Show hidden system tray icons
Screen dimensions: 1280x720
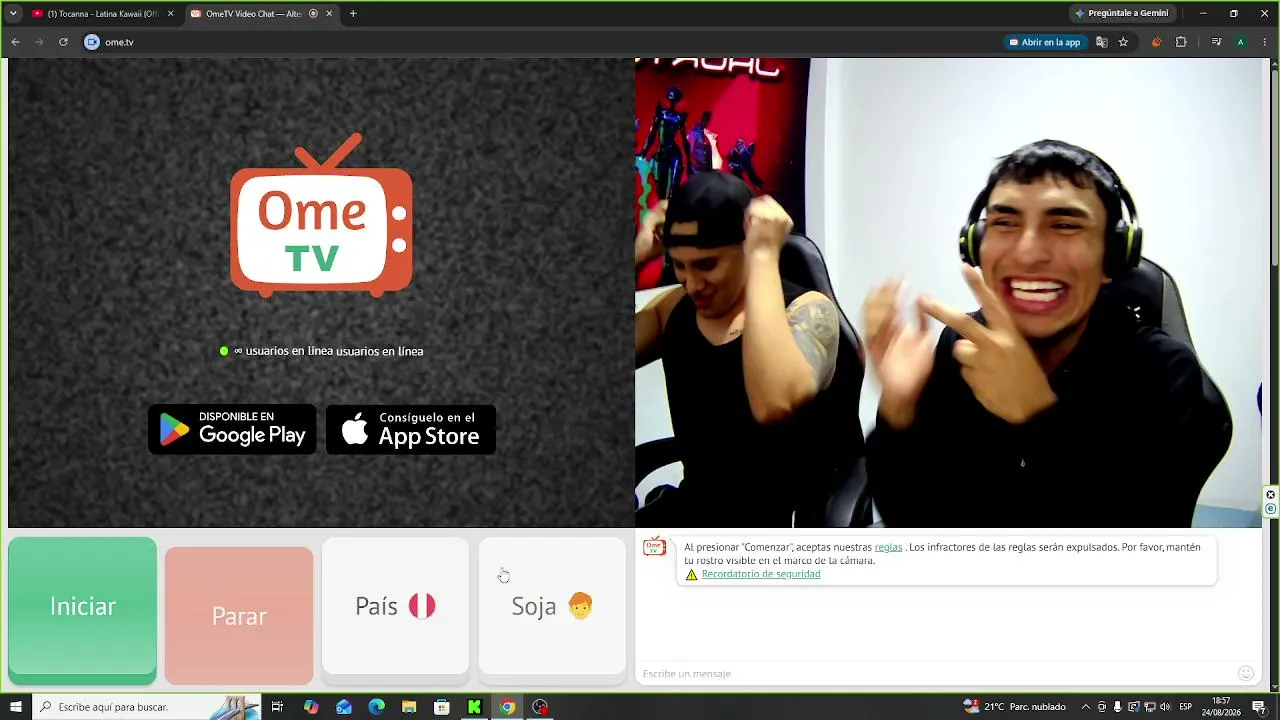pos(1086,707)
